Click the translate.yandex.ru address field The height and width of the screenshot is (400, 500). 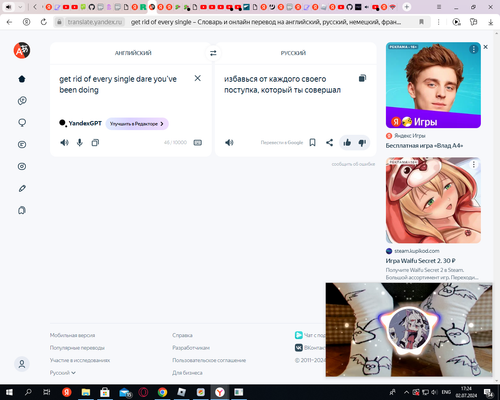point(95,22)
